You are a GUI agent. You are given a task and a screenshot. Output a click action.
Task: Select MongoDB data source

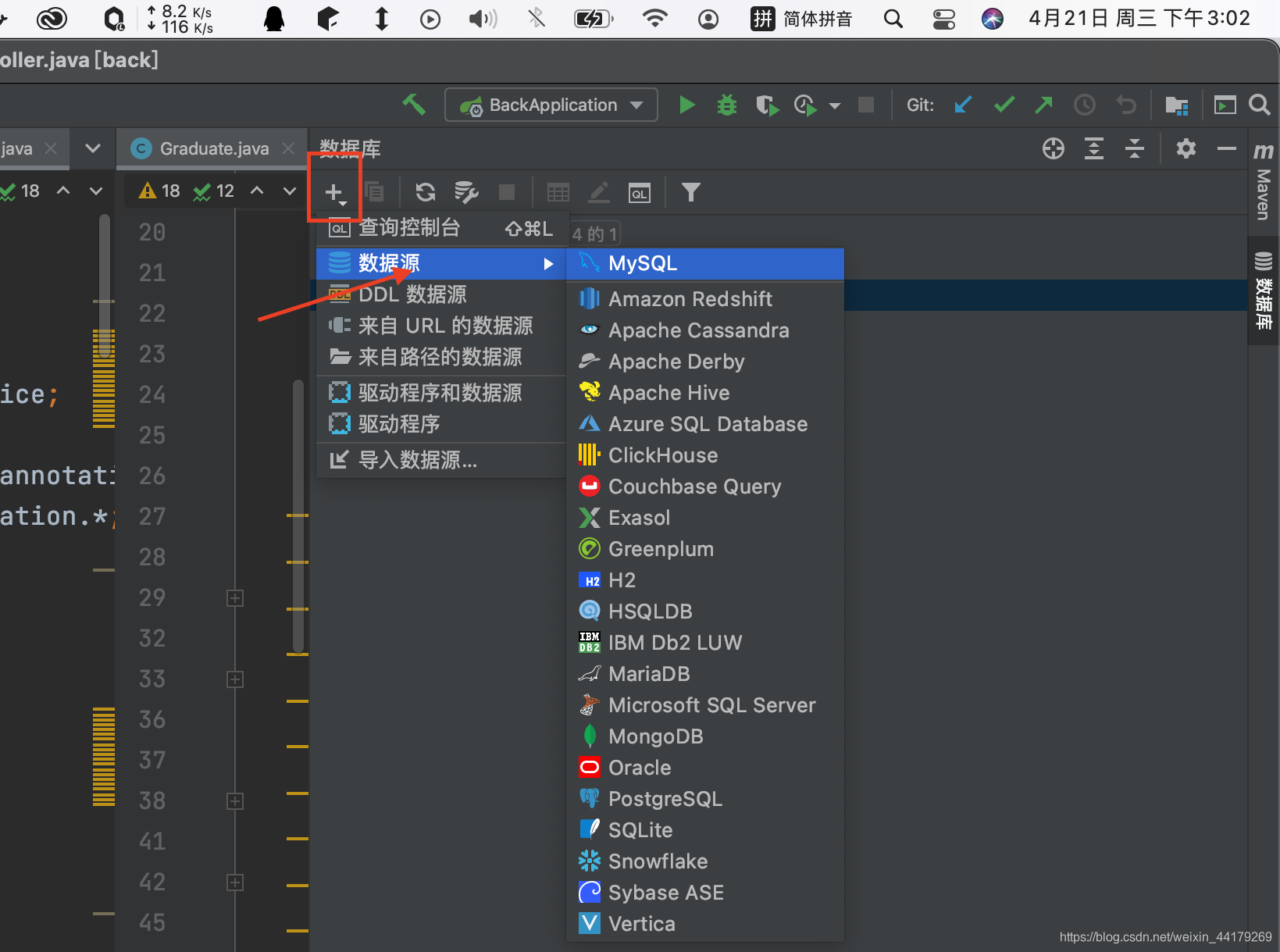(705, 736)
